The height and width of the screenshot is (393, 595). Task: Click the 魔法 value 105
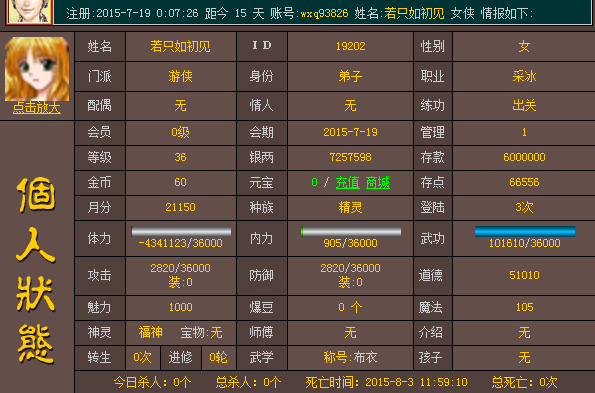(524, 307)
